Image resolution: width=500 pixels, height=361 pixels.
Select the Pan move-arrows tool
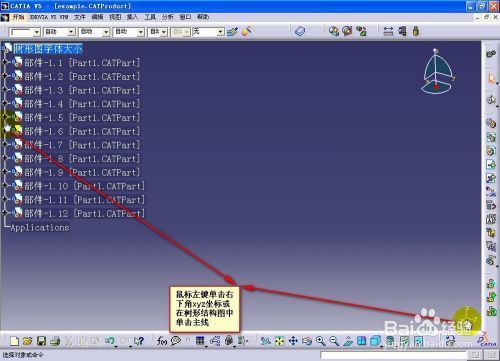pos(293,341)
